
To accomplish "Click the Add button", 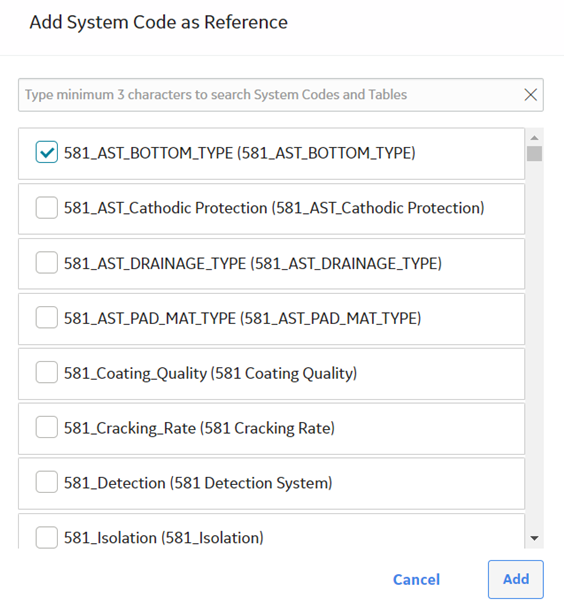I will pos(515,579).
